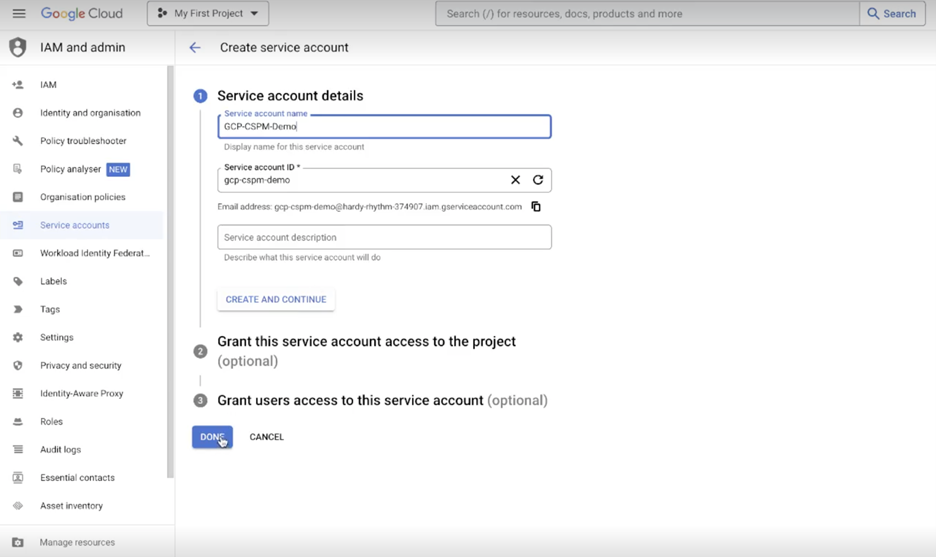936x557 pixels.
Task: Select Audit logs from the sidebar
Action: coord(60,449)
